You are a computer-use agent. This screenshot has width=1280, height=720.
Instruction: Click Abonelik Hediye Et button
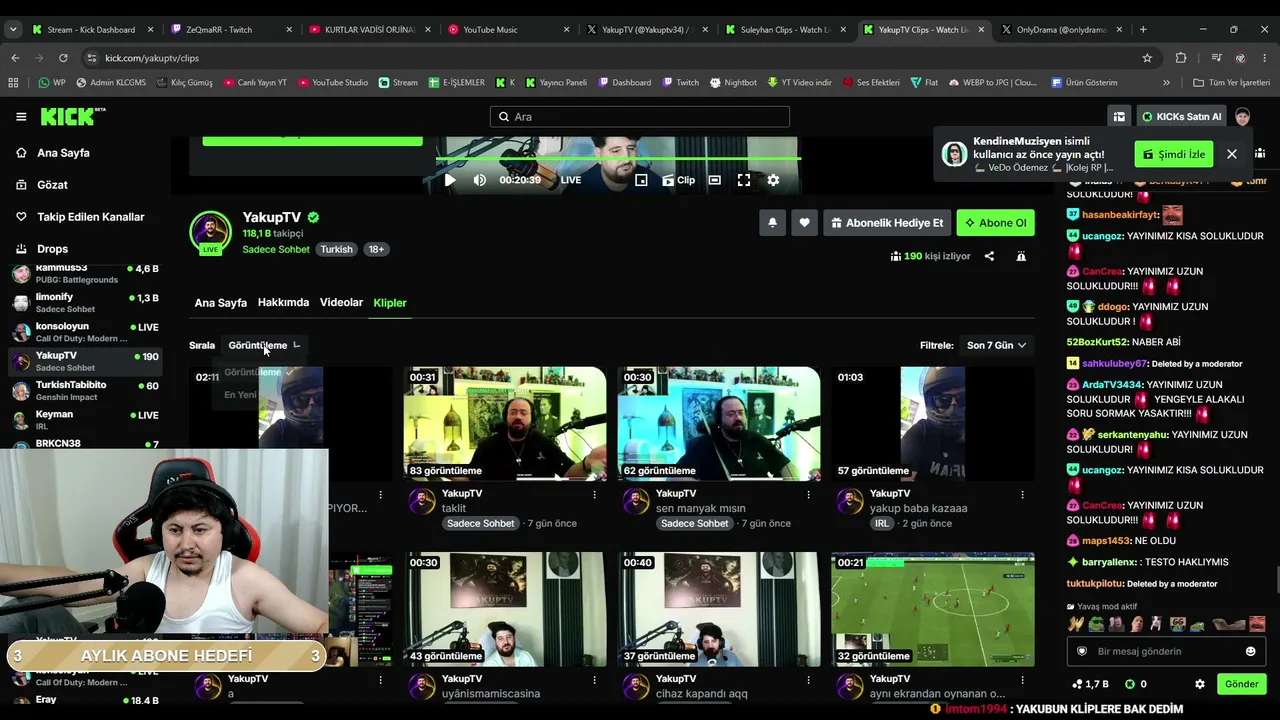(x=886, y=223)
